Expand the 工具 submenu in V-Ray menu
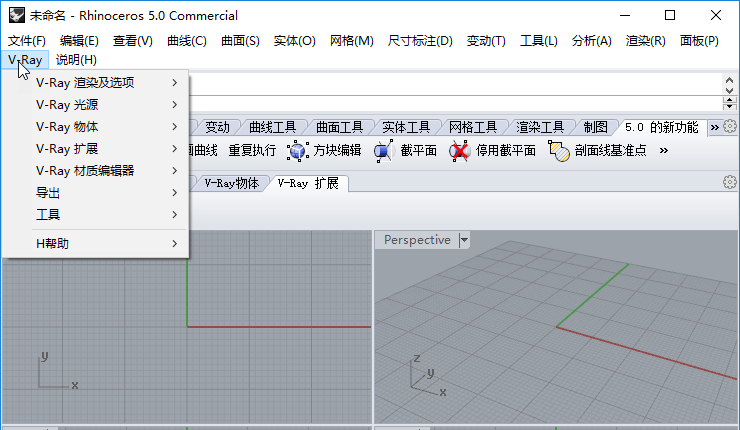740x430 pixels. click(96, 215)
